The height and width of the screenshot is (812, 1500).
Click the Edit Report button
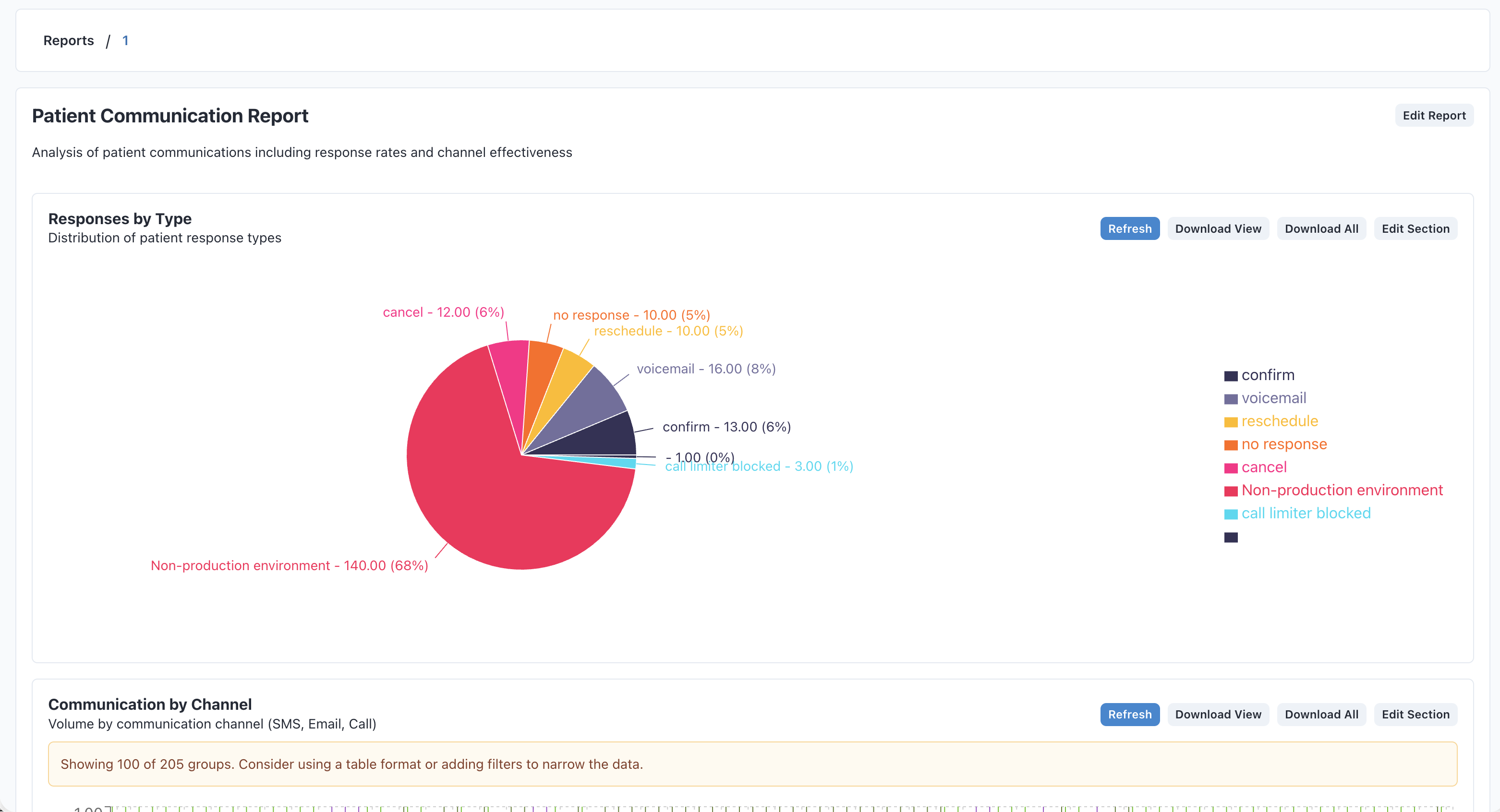click(x=1434, y=115)
